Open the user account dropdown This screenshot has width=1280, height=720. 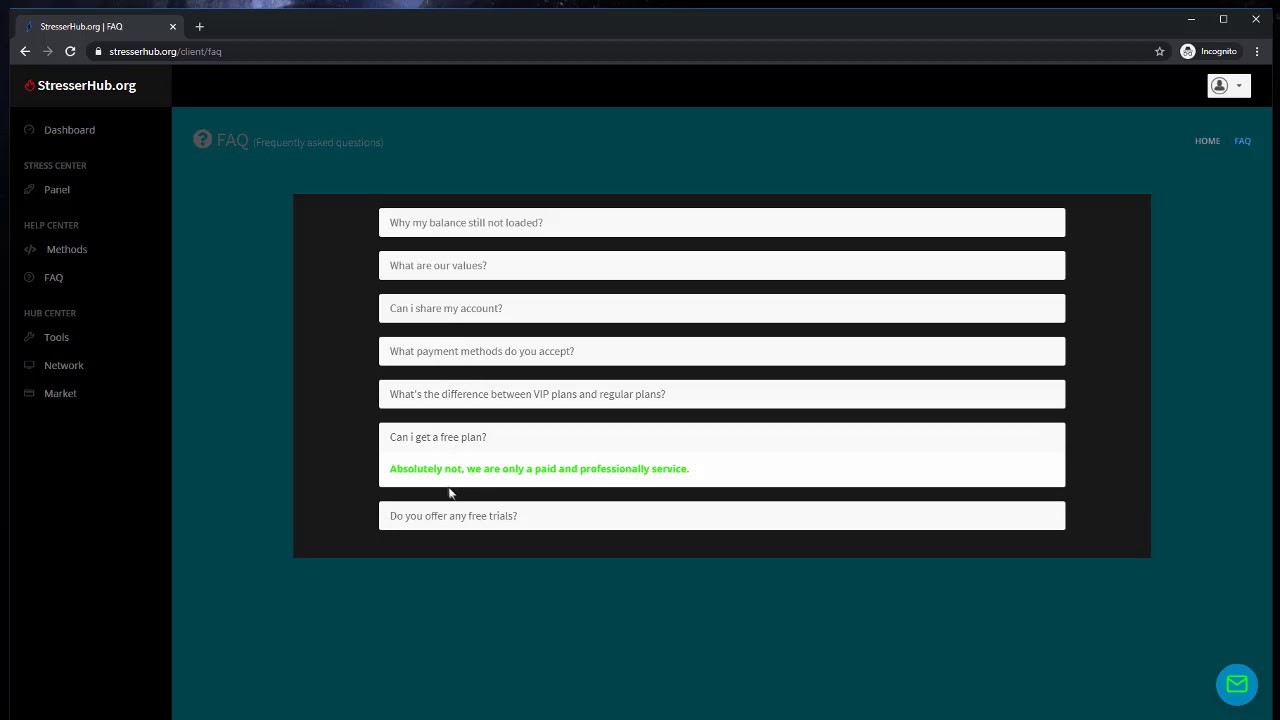(1228, 86)
